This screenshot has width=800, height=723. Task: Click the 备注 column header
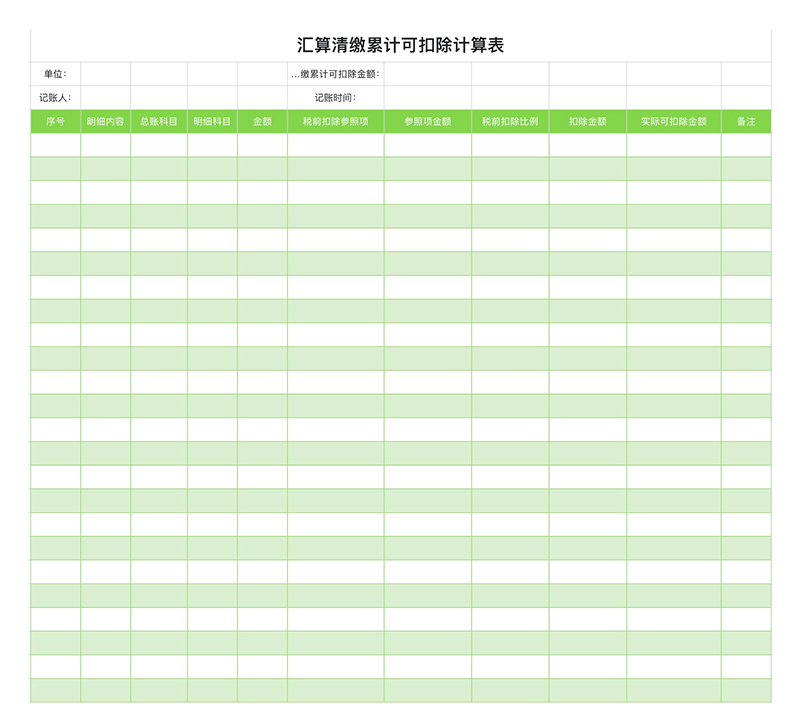pos(746,121)
